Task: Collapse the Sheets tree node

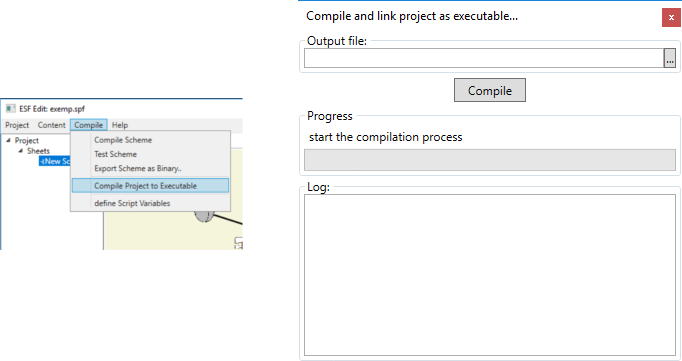Action: pyautogui.click(x=20, y=150)
